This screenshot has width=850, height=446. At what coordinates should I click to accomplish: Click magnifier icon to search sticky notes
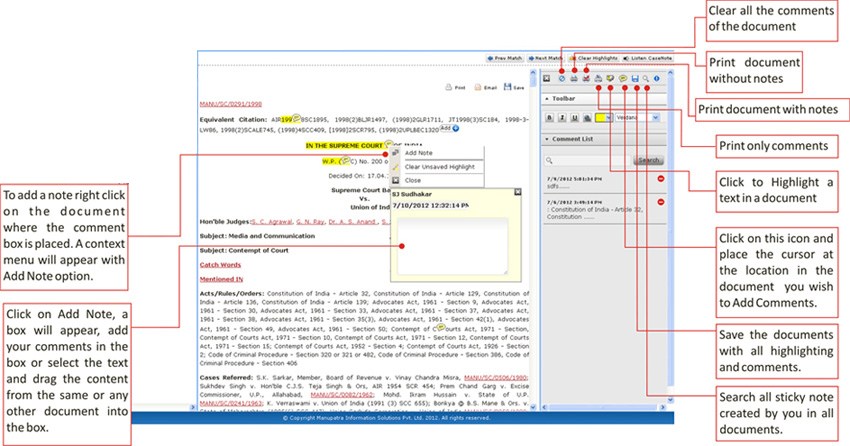(x=646, y=79)
